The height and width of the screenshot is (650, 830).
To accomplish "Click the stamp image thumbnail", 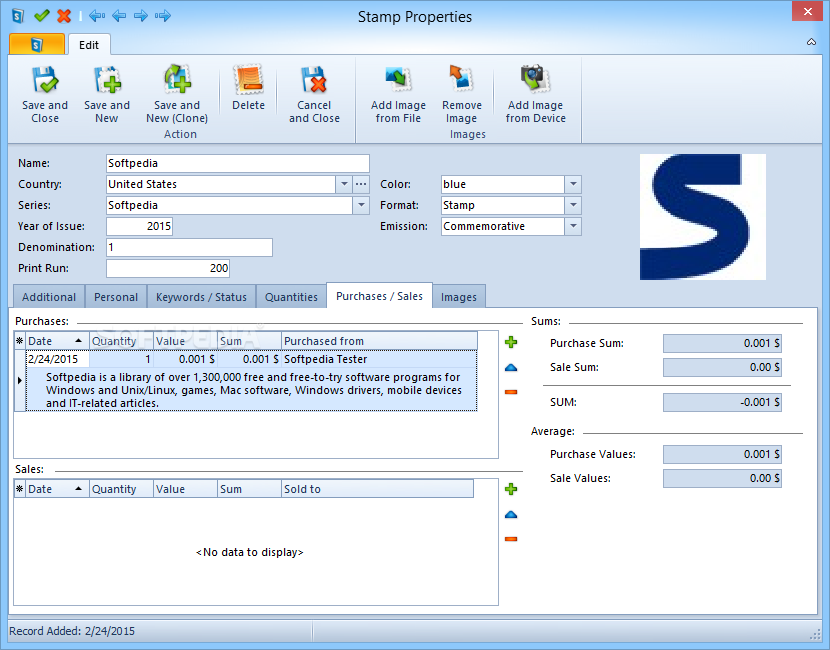I will pos(702,217).
